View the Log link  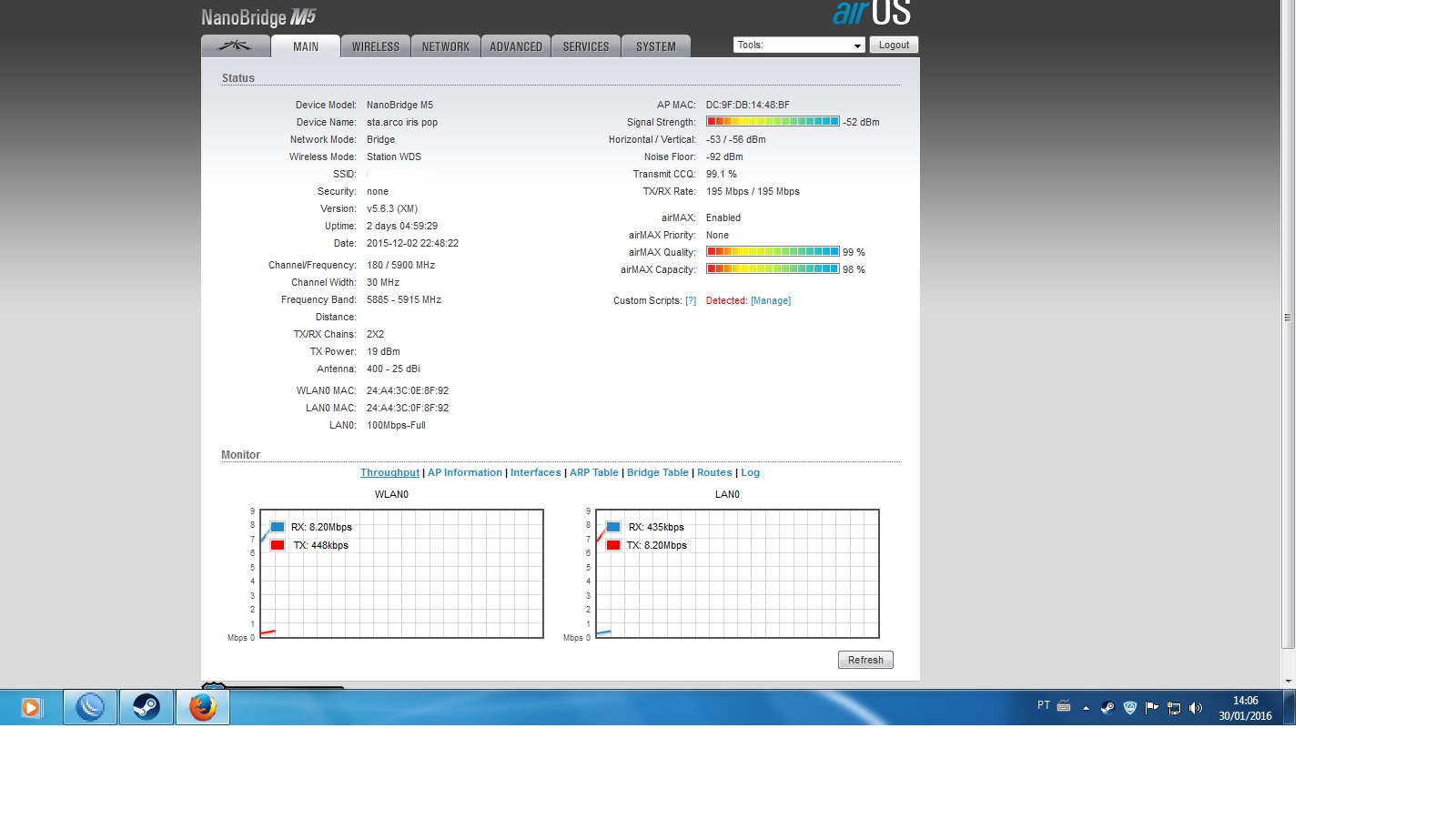tap(751, 473)
